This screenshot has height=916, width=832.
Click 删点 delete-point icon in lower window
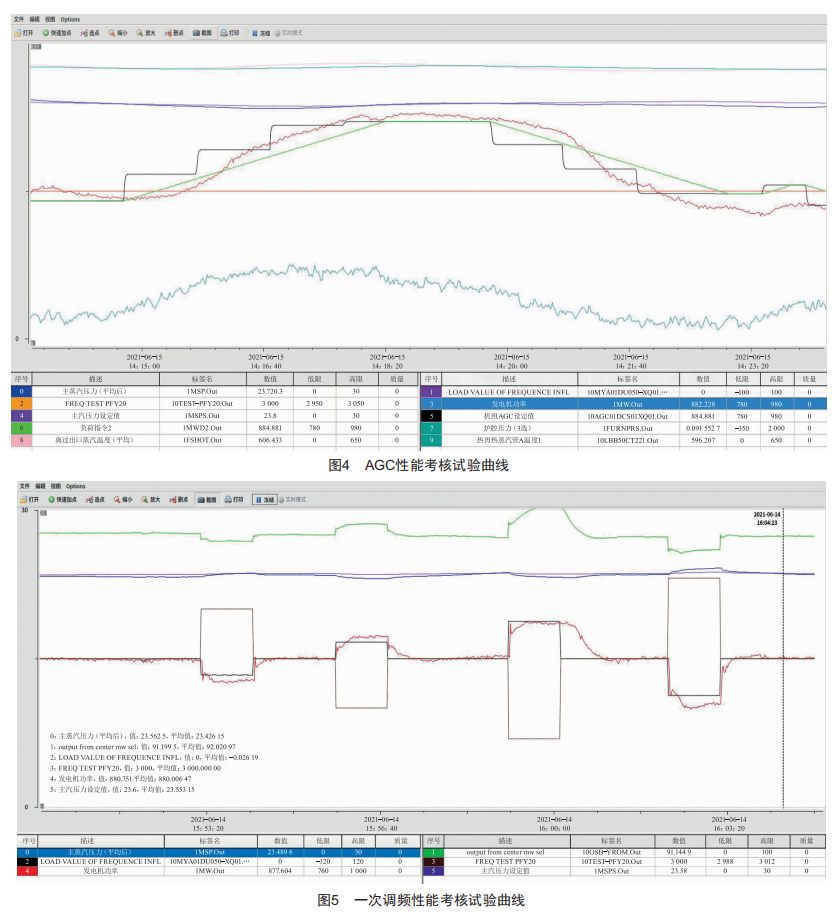click(x=176, y=499)
